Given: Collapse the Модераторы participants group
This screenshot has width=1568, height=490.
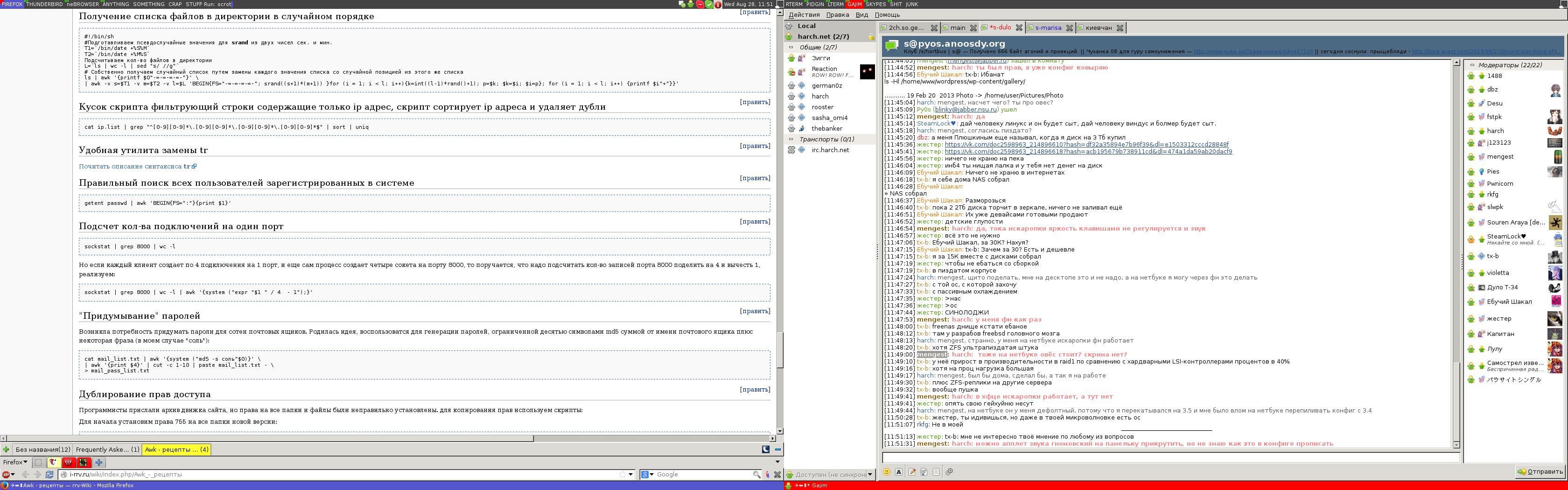Looking at the screenshot, I should (x=1472, y=65).
